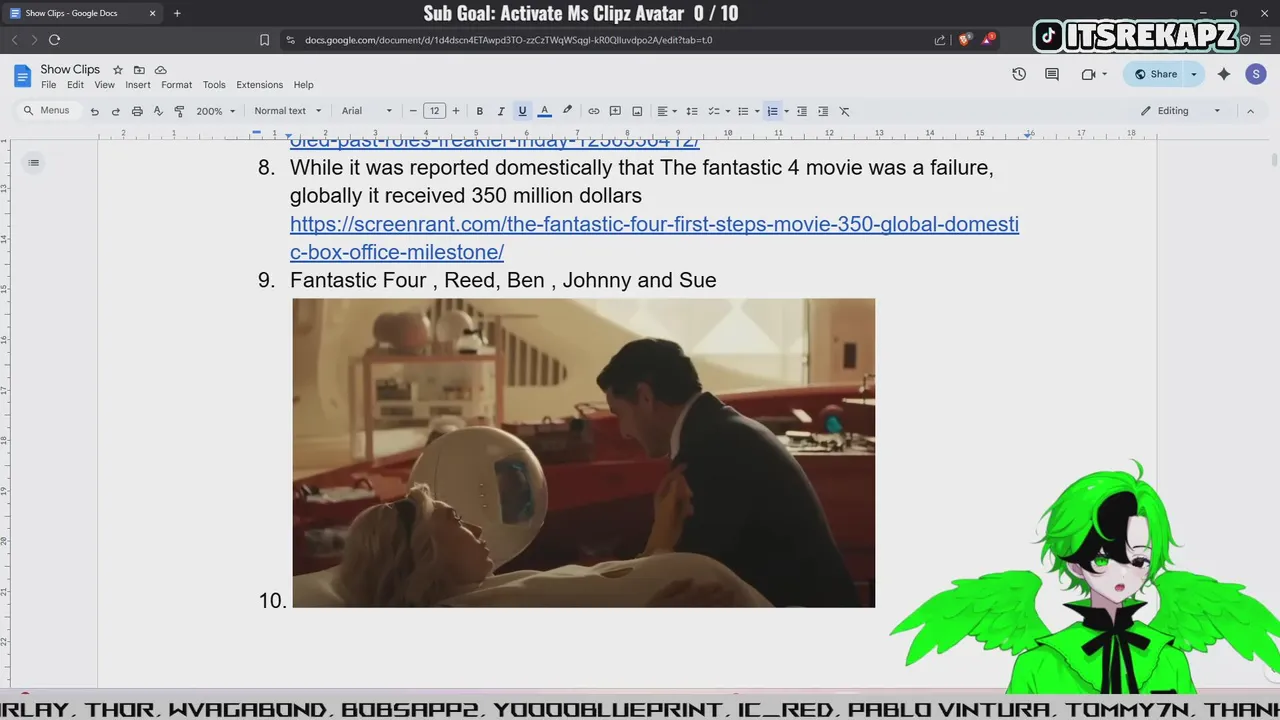This screenshot has height=720, width=1280.
Task: Open the Insert menu
Action: tap(138, 85)
